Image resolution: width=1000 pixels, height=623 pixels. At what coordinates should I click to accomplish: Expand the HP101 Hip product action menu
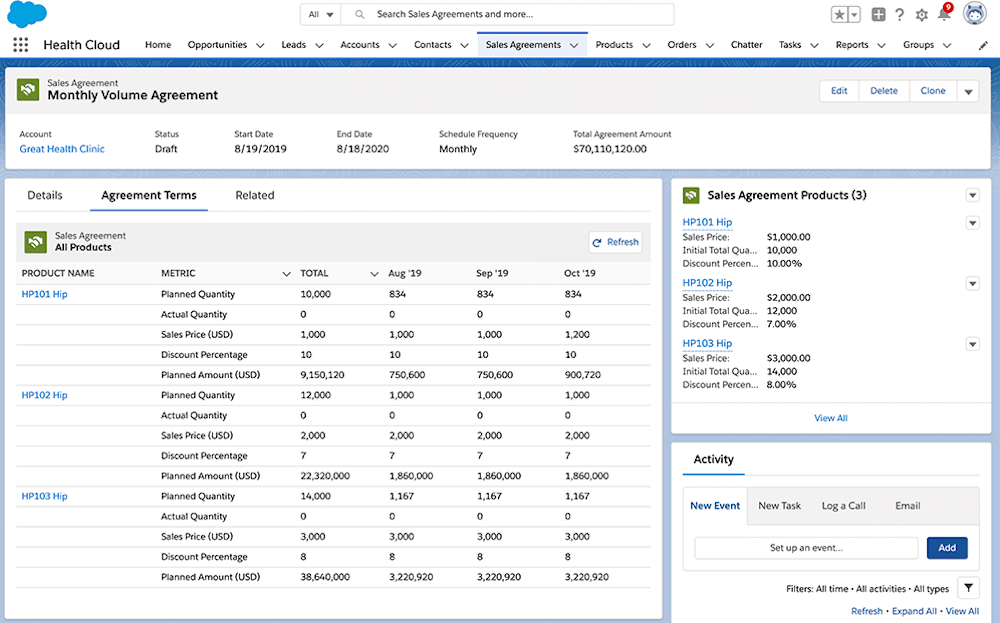(x=972, y=223)
